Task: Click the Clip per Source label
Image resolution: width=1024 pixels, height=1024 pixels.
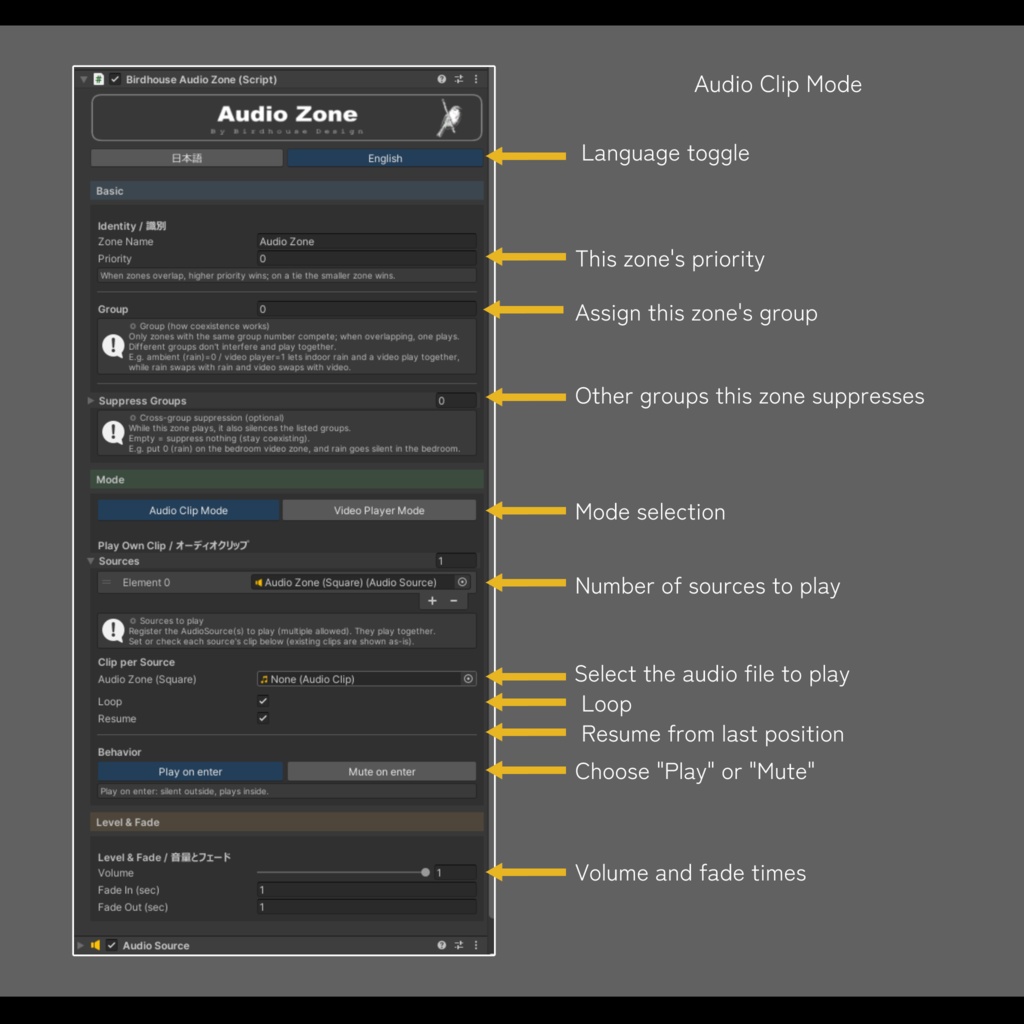Action: click(x=136, y=662)
